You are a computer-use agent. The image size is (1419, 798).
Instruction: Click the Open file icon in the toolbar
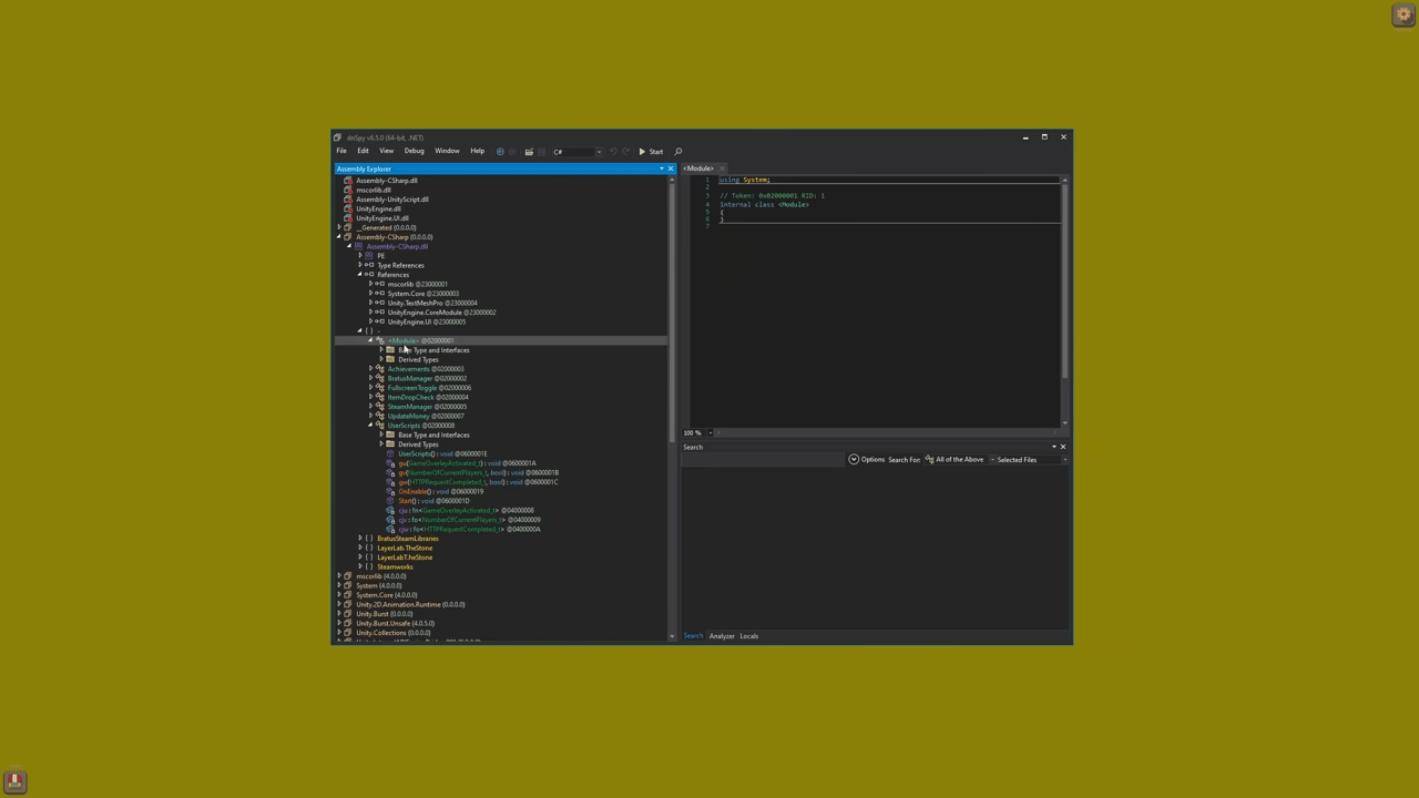coord(529,152)
